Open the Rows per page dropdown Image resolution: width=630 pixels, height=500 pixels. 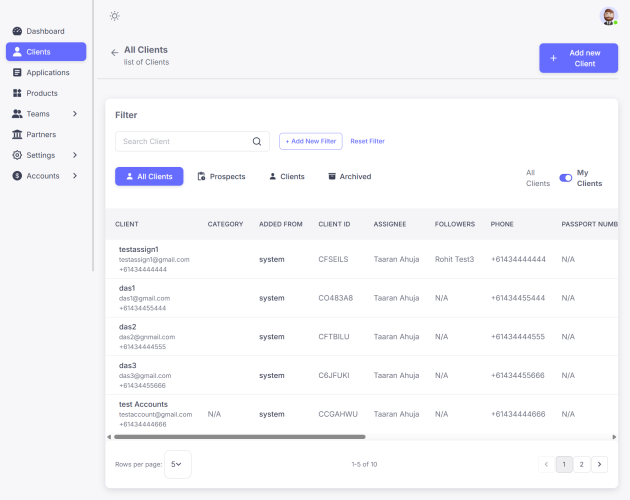point(178,464)
